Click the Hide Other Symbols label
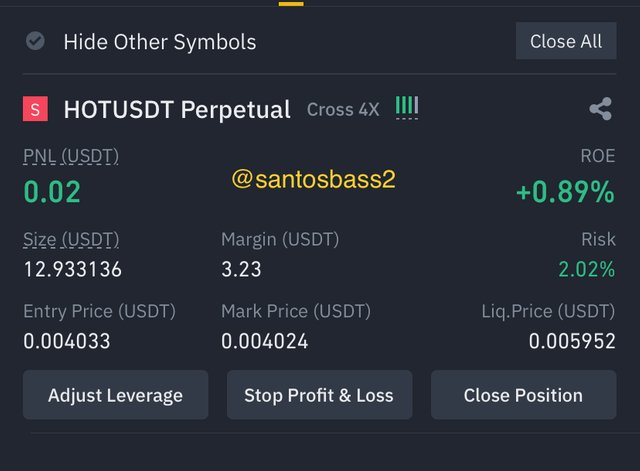Screen dimensions: 640x471 coord(160,42)
